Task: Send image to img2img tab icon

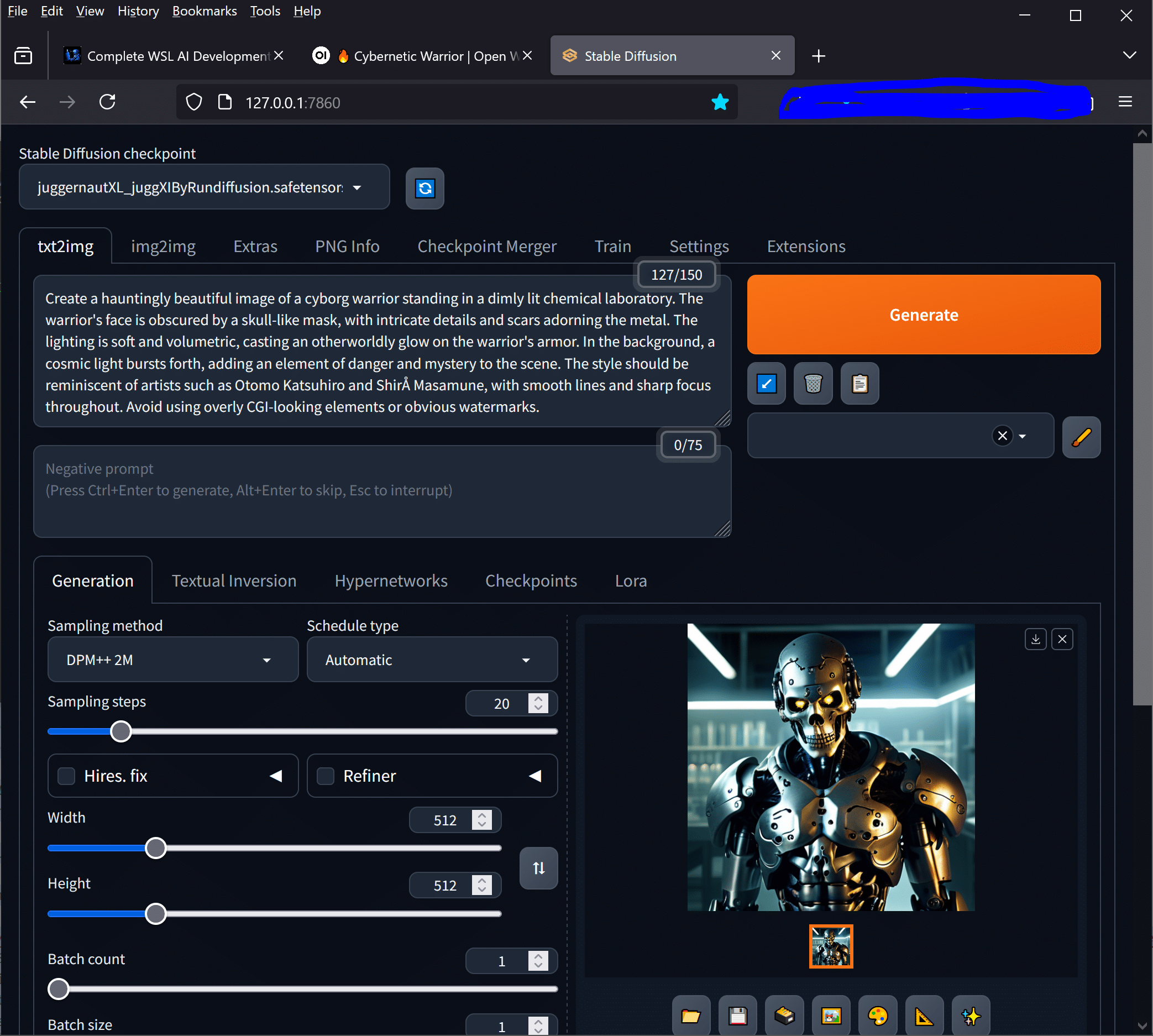Action: (831, 1016)
